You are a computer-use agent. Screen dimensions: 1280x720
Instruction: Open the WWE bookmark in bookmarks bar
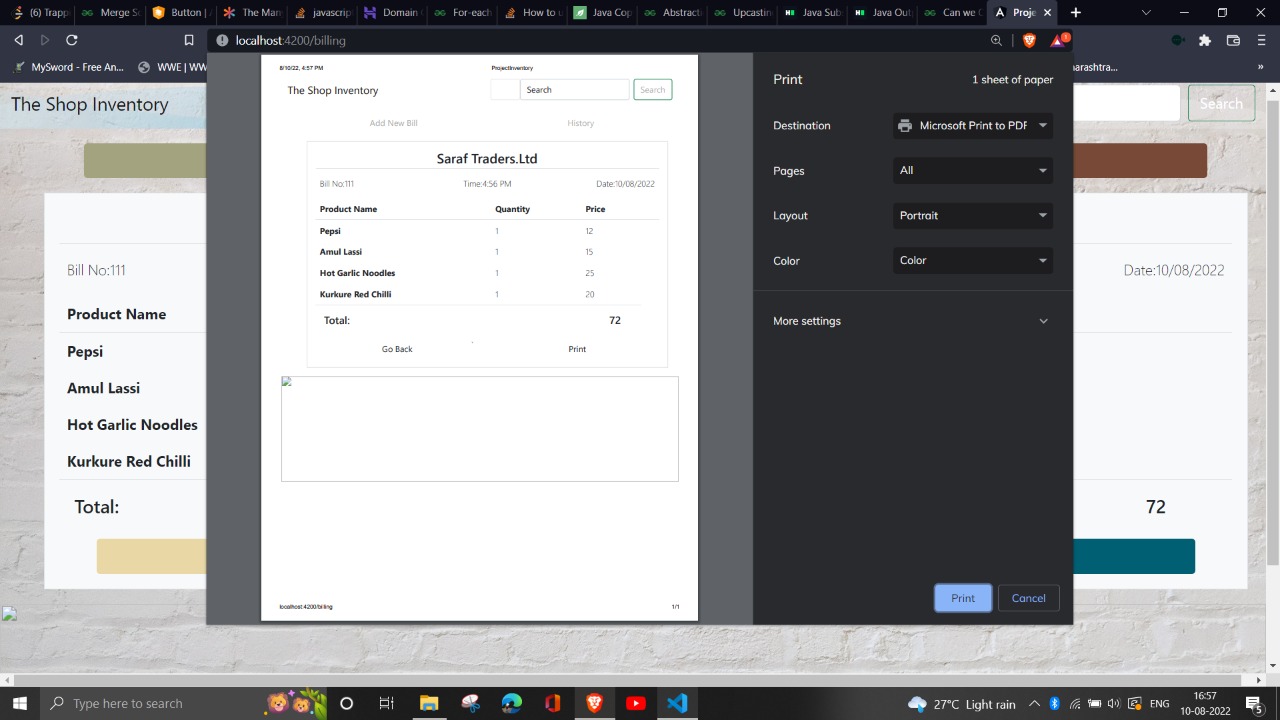(x=172, y=67)
